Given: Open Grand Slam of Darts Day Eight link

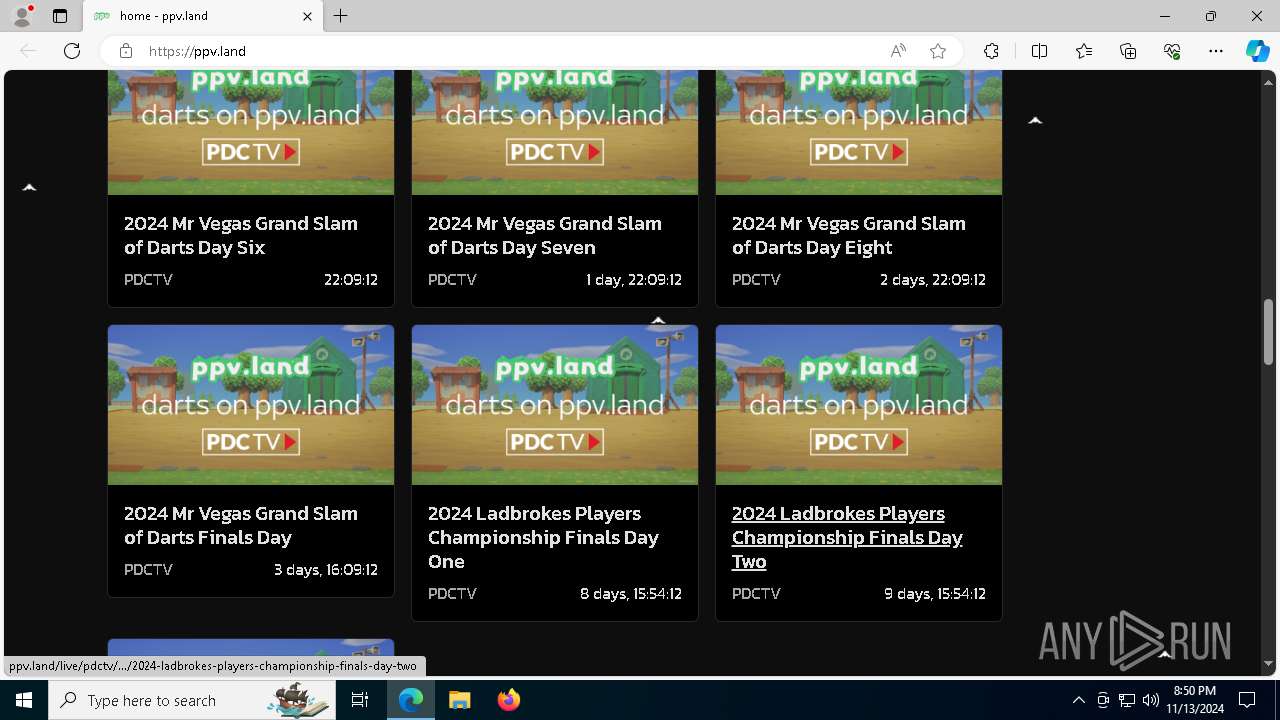Looking at the screenshot, I should (849, 236).
